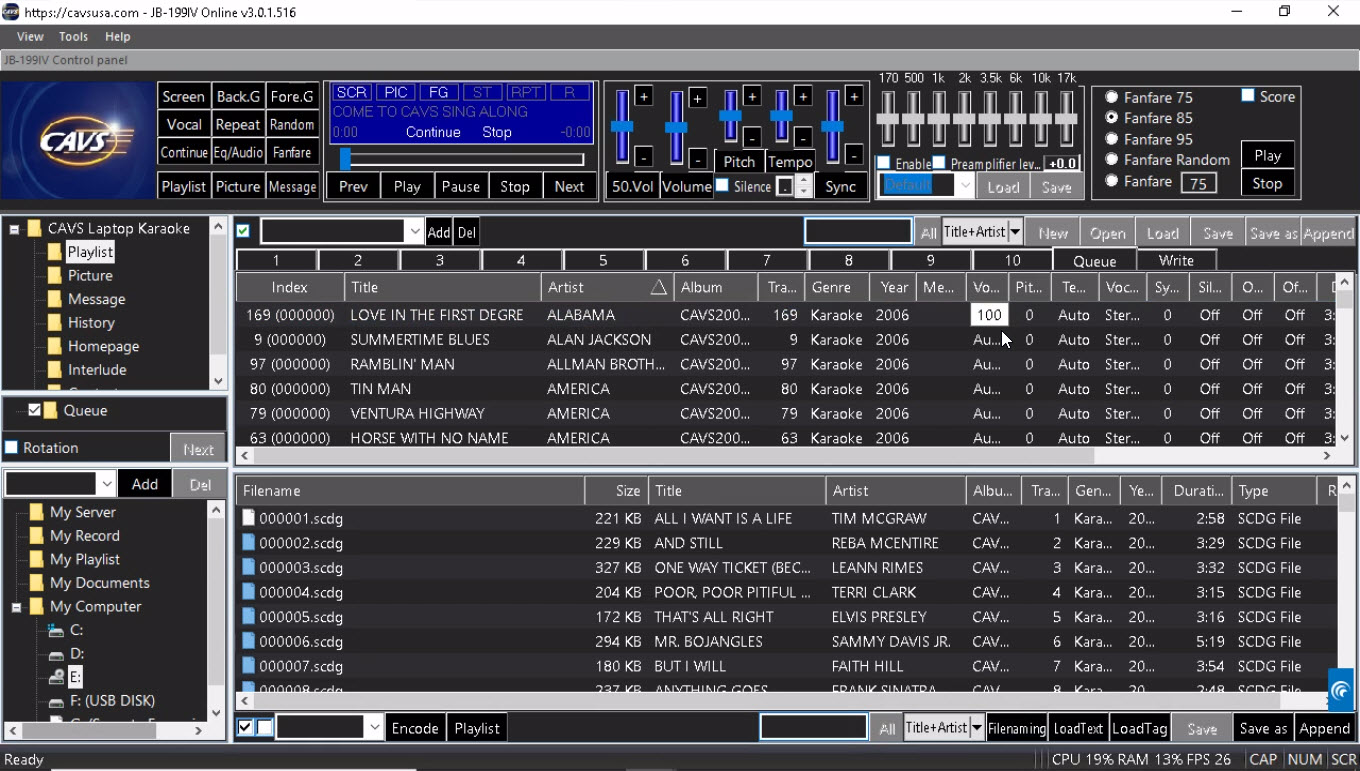
Task: Open the upper Title+Artist search dropdown
Action: point(1014,232)
